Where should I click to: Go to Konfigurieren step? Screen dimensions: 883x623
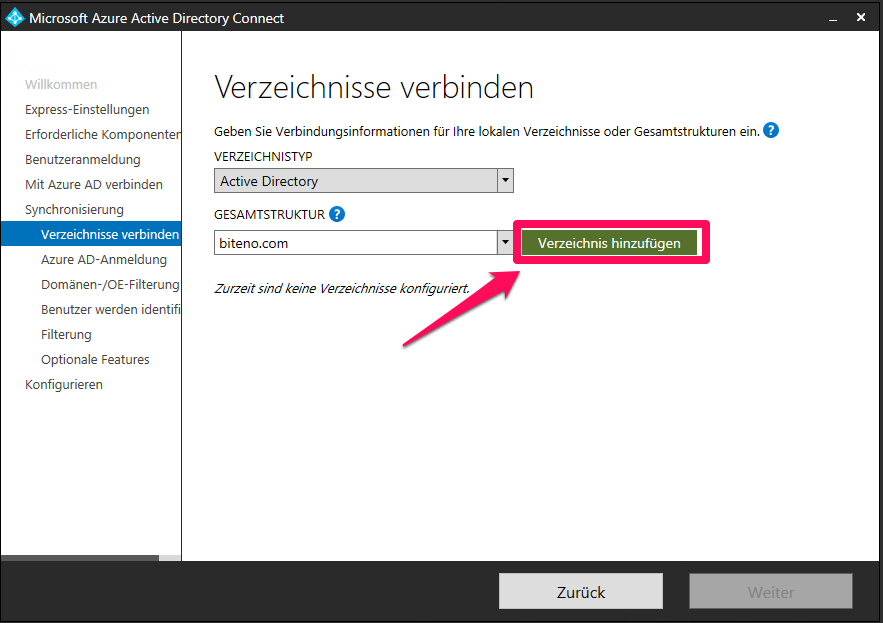[64, 385]
